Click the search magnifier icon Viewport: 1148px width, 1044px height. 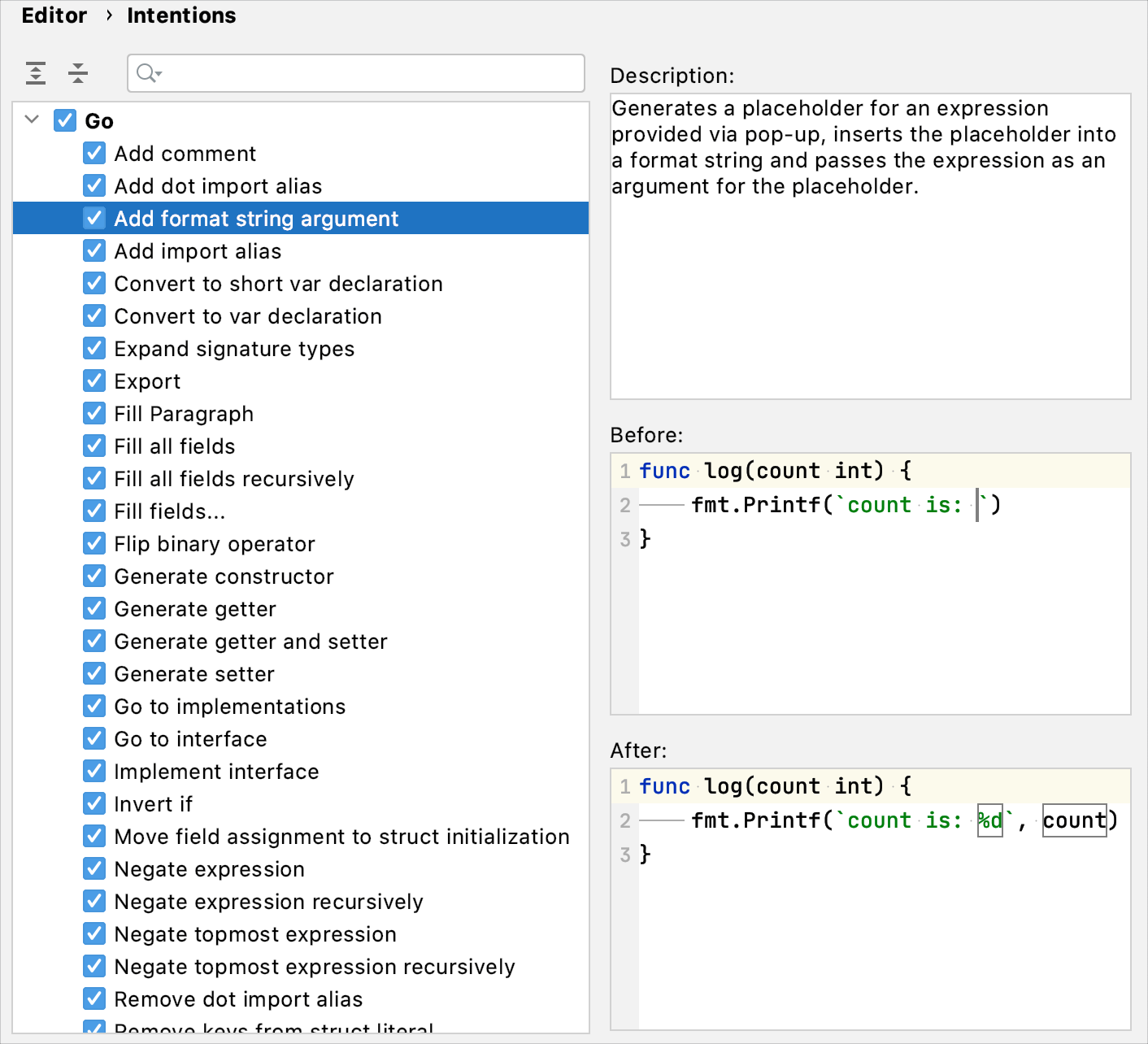[x=147, y=73]
